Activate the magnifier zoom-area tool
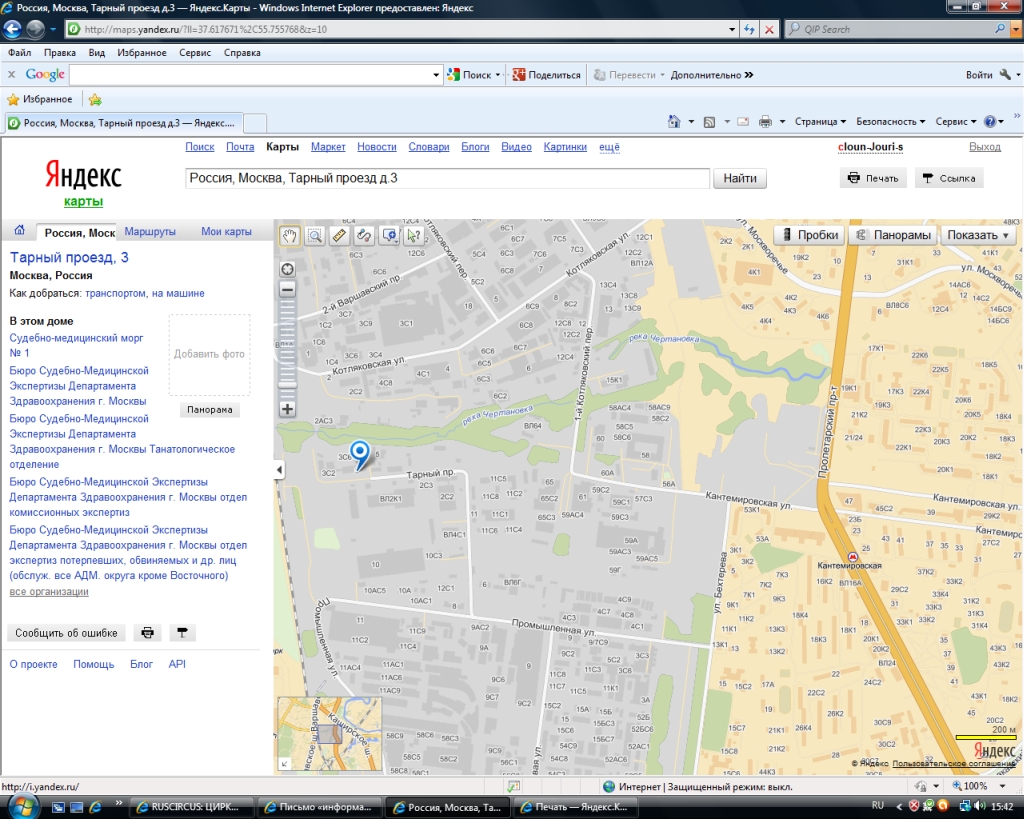The image size is (1024, 819). click(315, 236)
